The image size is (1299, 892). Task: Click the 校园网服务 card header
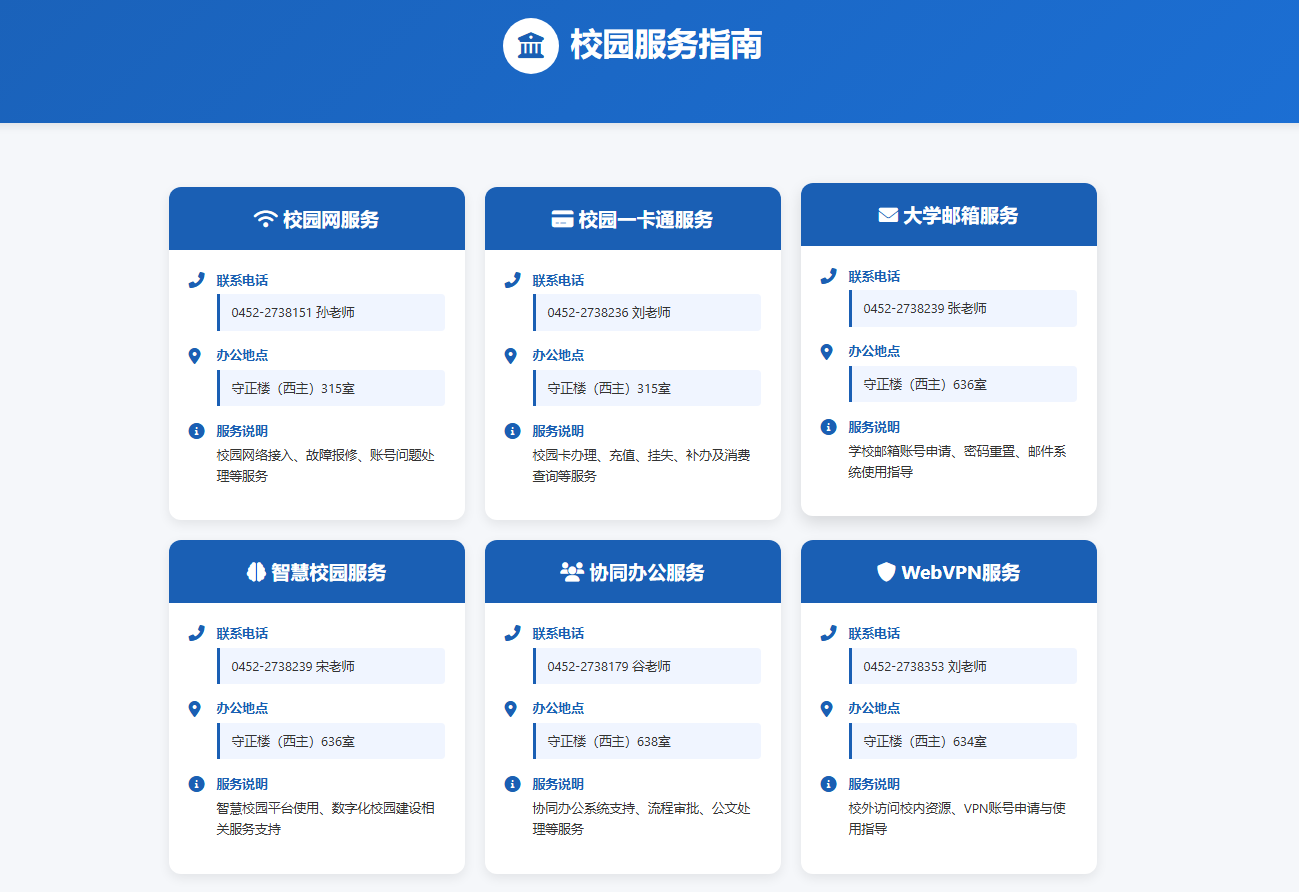click(317, 219)
